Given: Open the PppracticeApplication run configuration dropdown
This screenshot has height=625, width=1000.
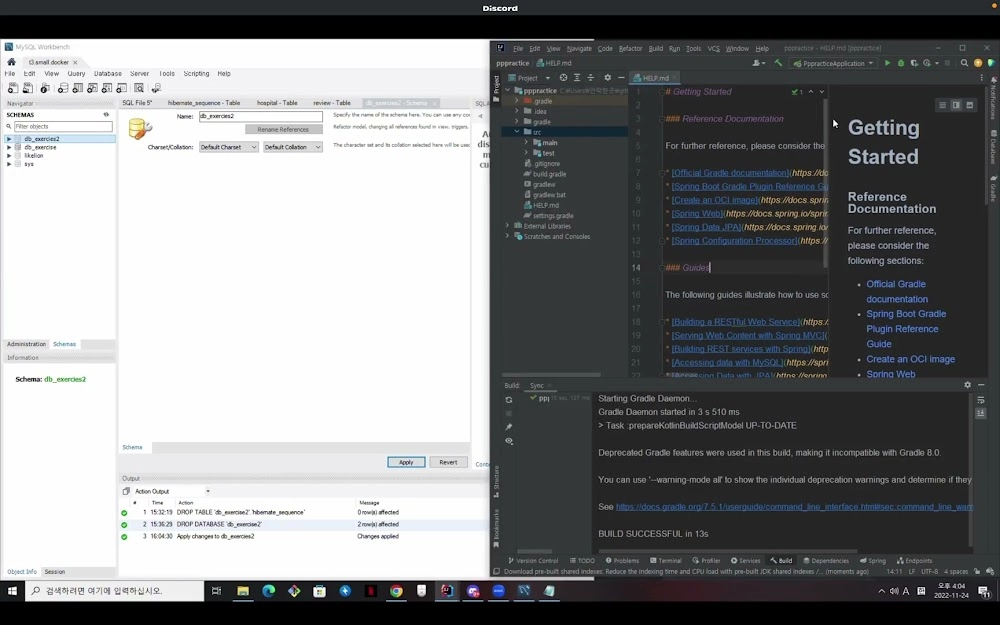Looking at the screenshot, I should [832, 63].
